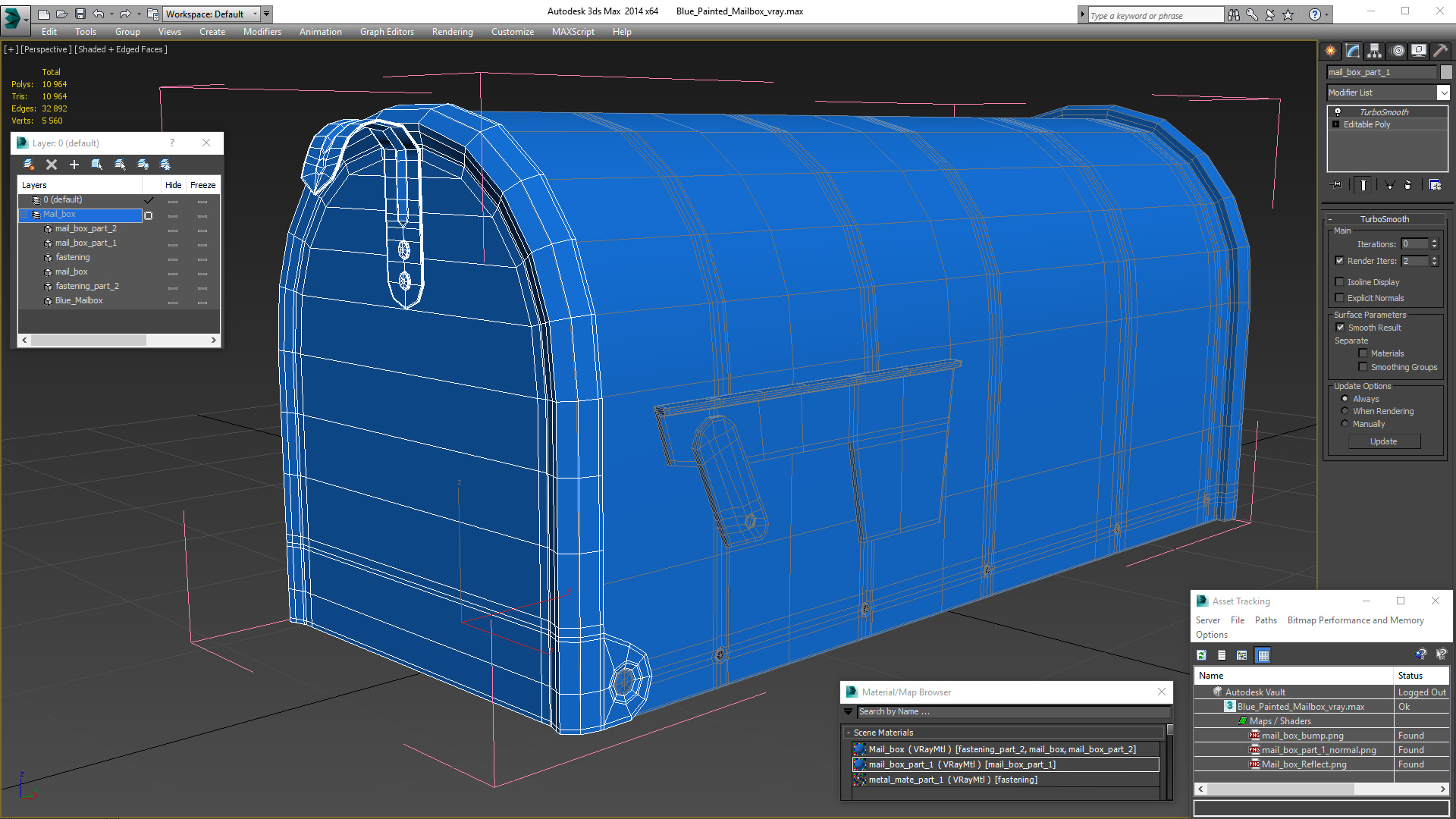Image resolution: width=1456 pixels, height=819 pixels.
Task: Click the Shaded + Edged Faces viewport label
Action: click(121, 49)
